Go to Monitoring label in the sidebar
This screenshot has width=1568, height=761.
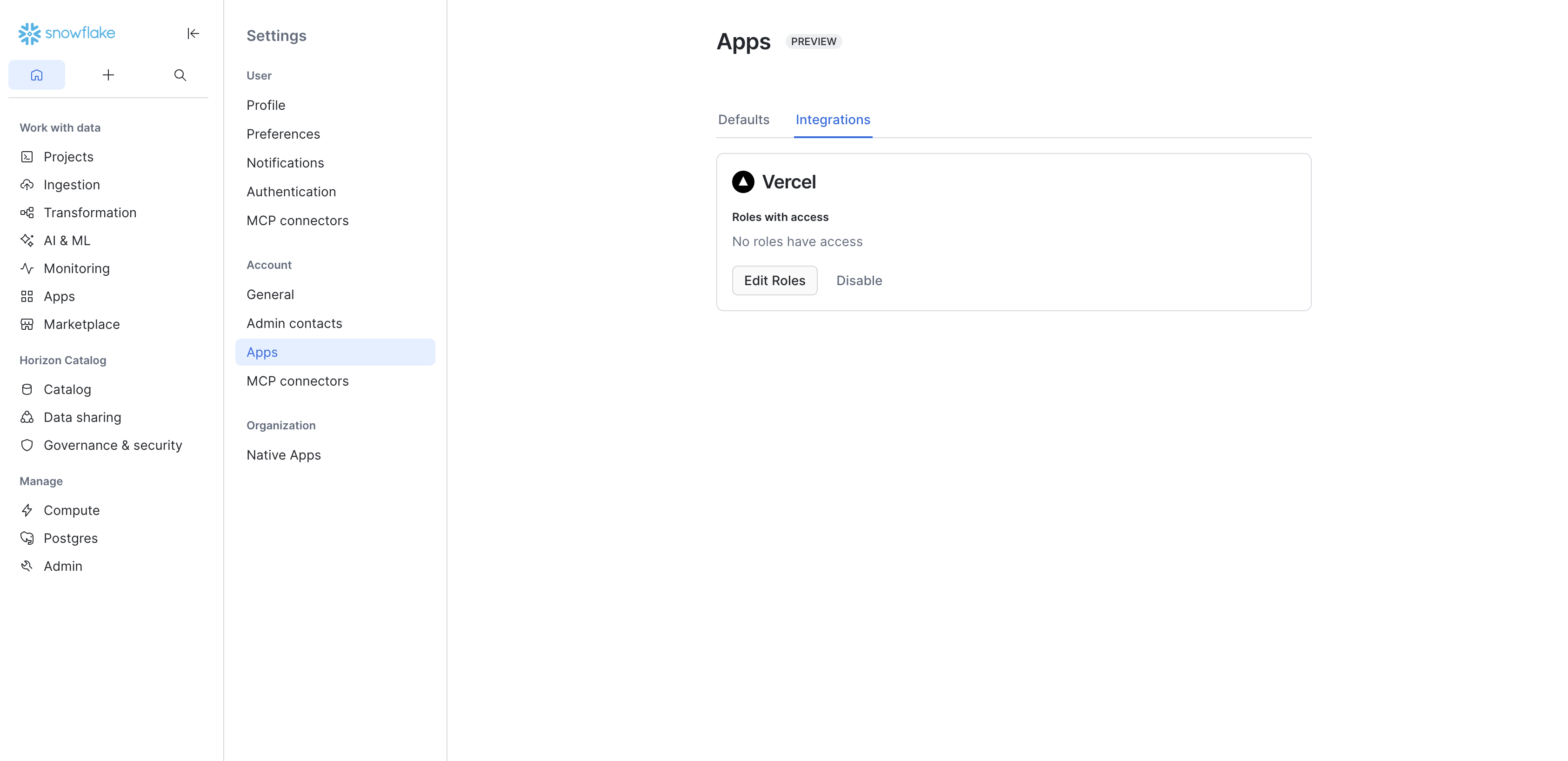[x=77, y=268]
